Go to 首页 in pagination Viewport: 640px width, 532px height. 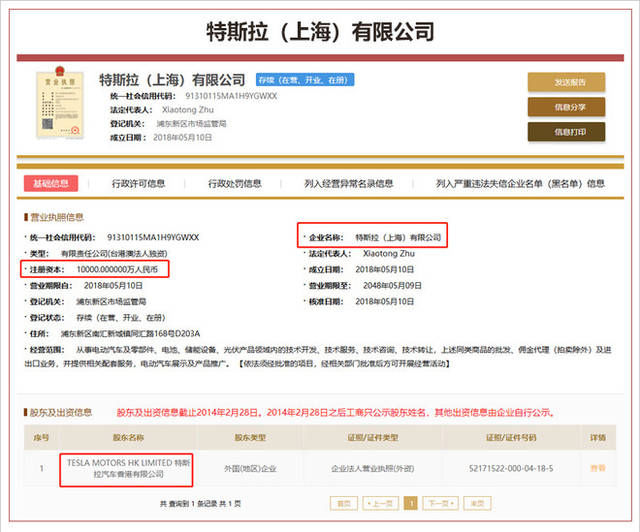point(344,504)
